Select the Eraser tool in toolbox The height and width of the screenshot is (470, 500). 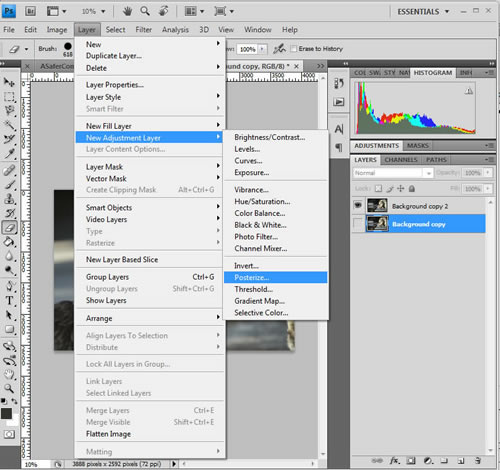(9, 228)
